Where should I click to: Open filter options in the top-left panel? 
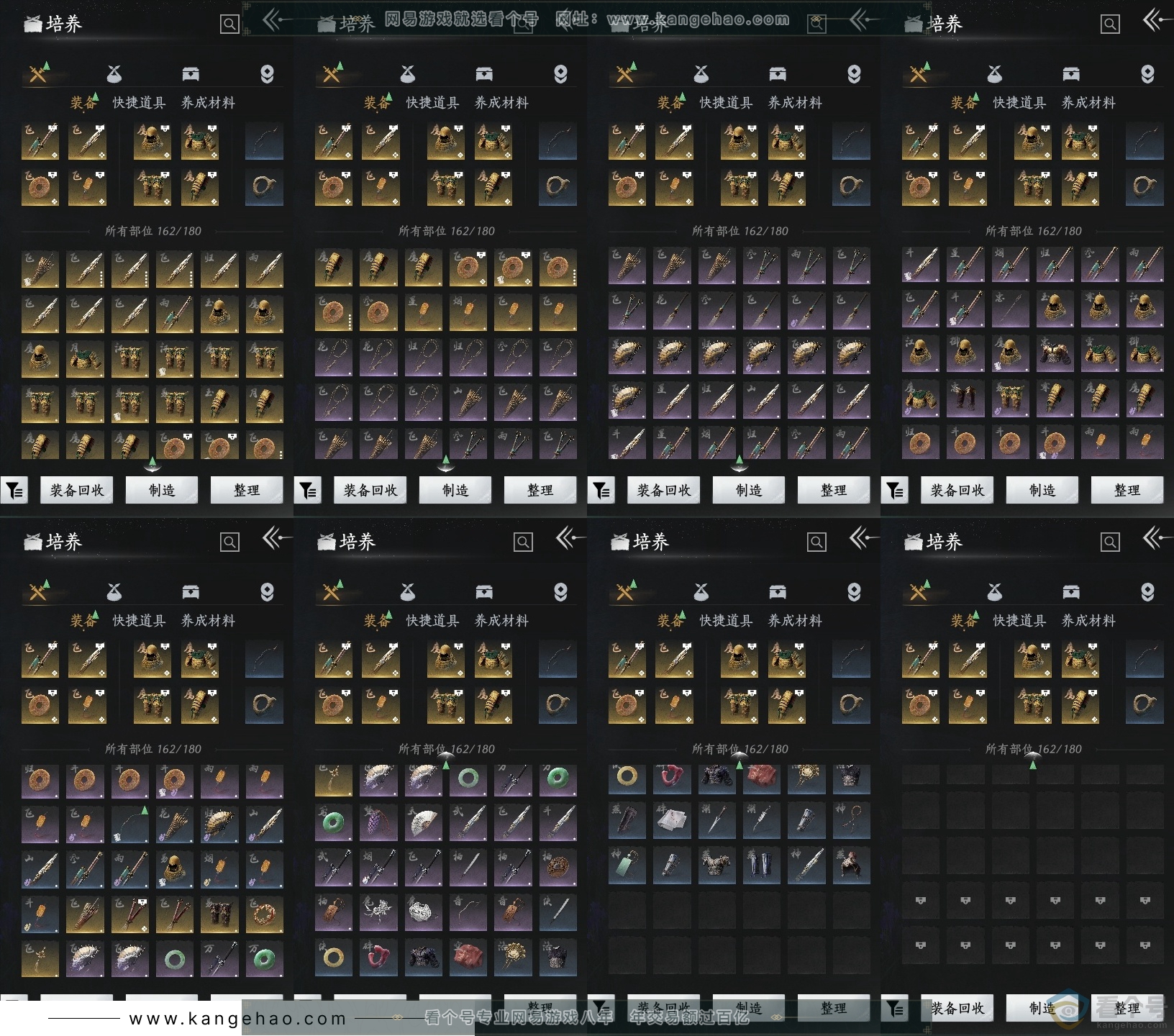[14, 490]
